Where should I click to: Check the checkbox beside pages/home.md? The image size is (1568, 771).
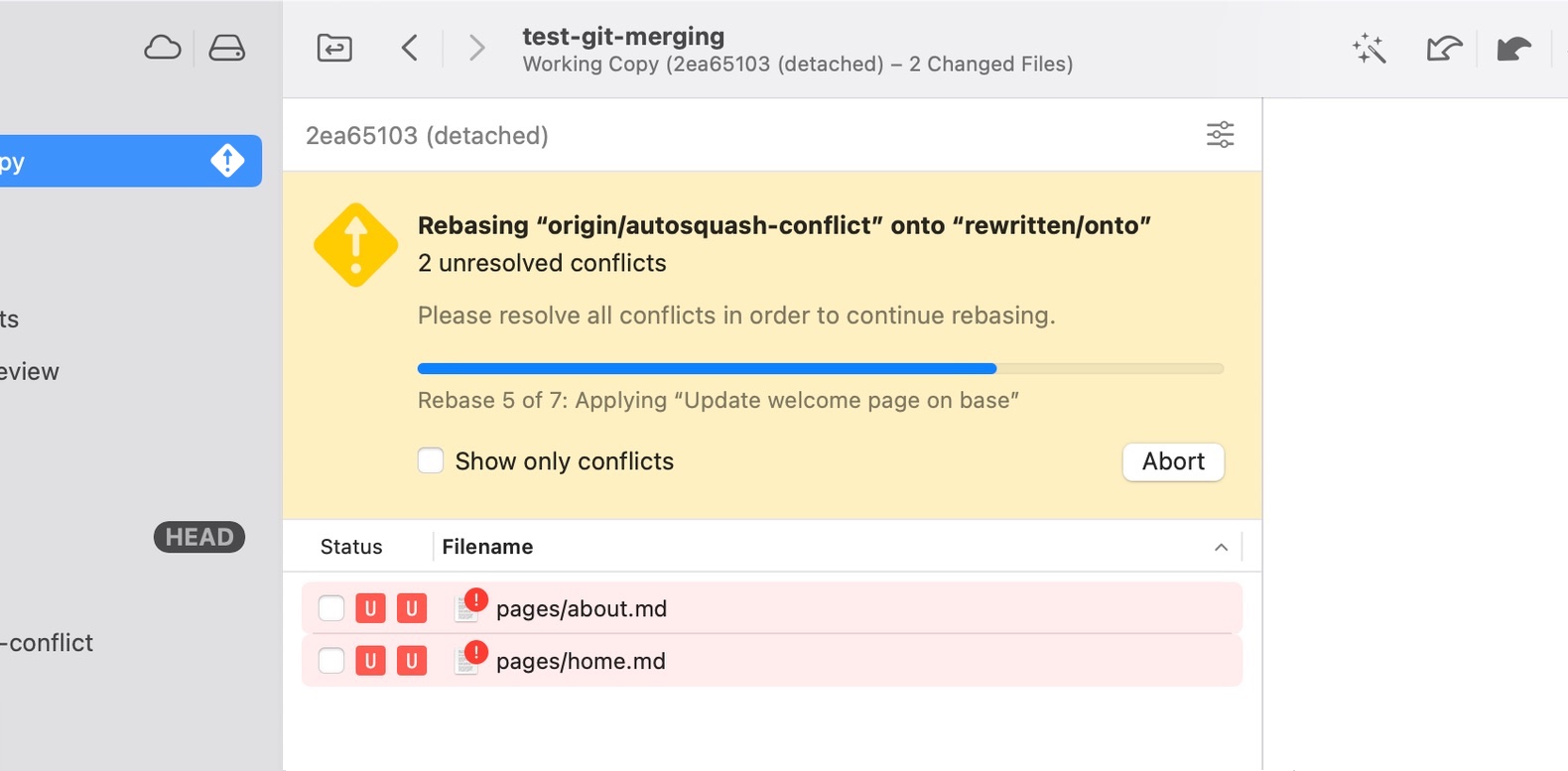[330, 661]
